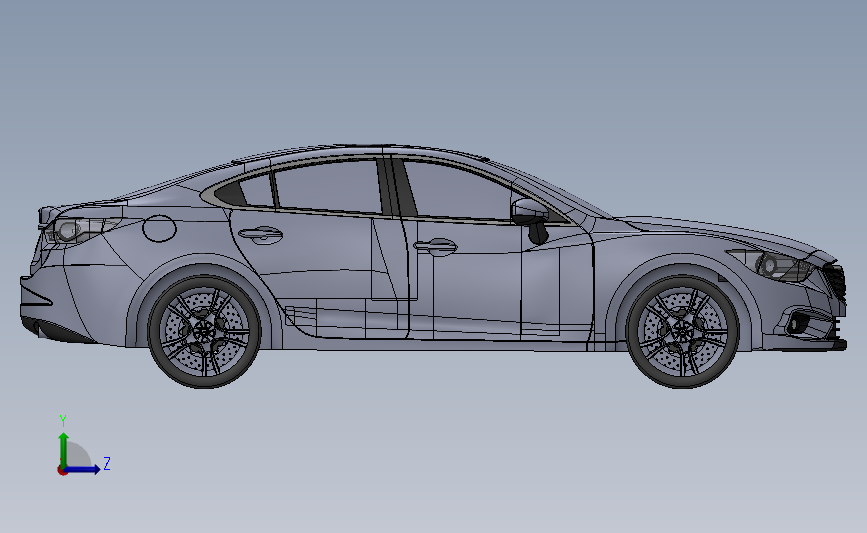Image resolution: width=867 pixels, height=533 pixels.
Task: Select the front door window glass
Action: pos(456,191)
